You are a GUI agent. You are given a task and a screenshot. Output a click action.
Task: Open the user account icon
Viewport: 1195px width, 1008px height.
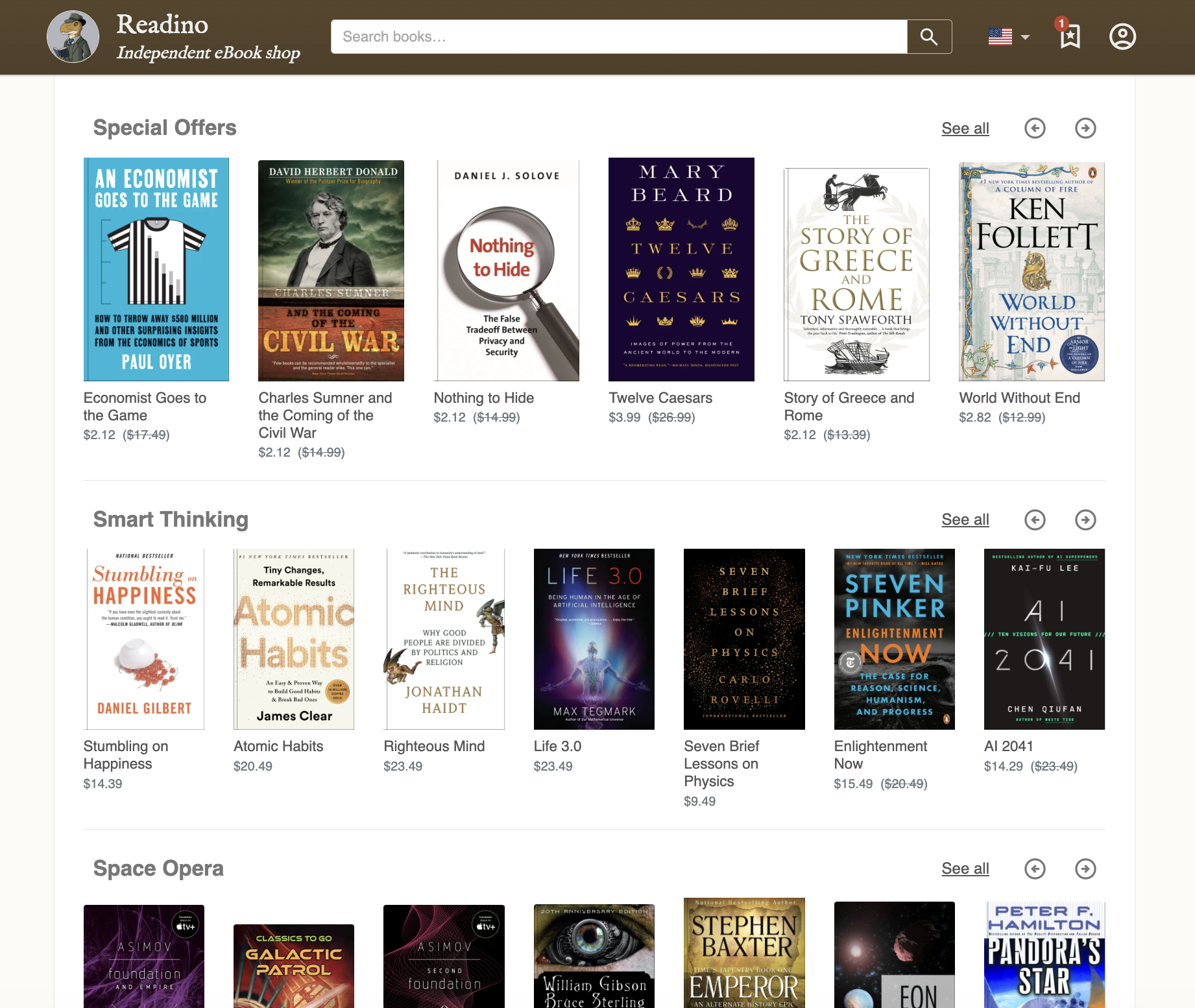pyautogui.click(x=1122, y=37)
